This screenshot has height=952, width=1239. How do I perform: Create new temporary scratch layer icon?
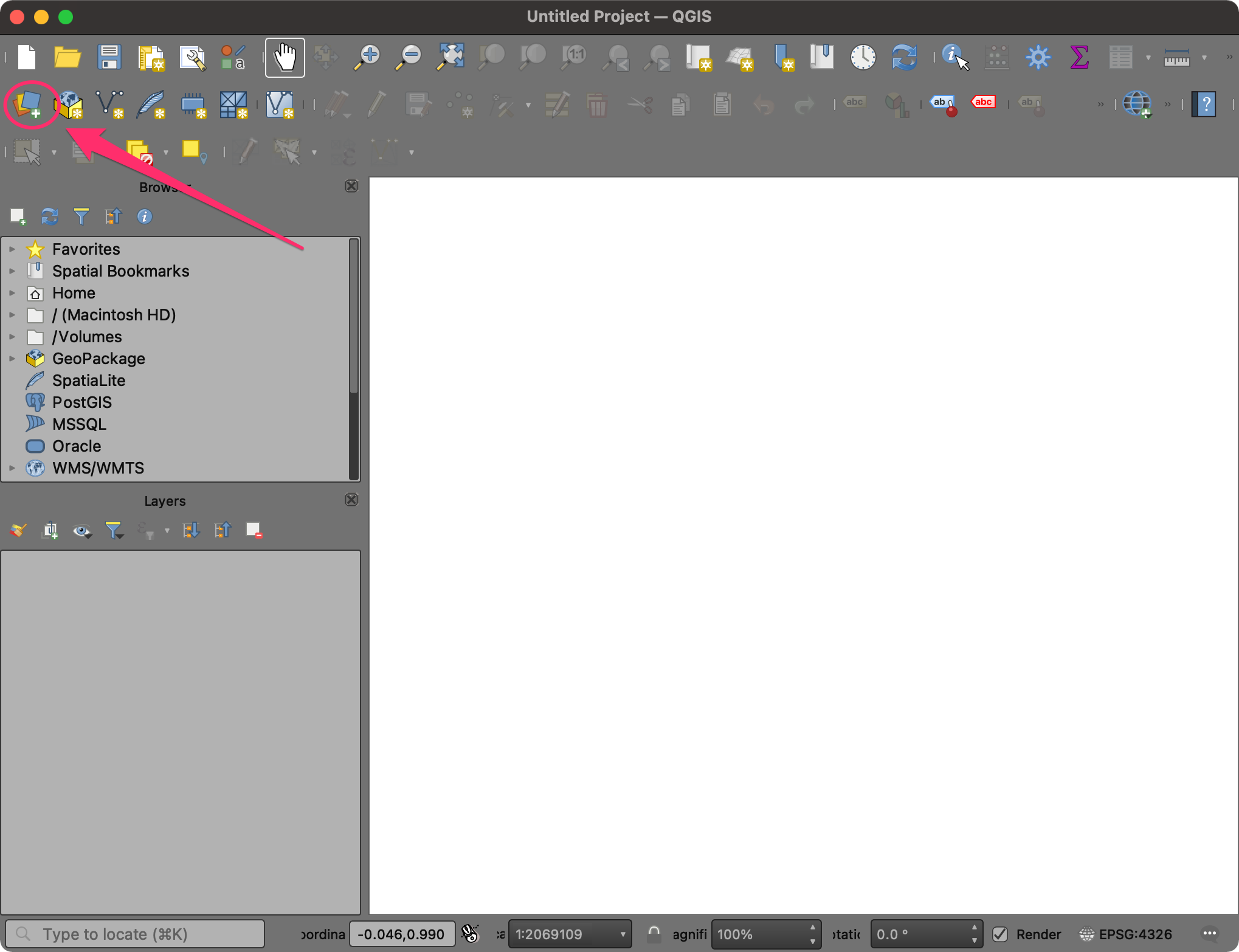(x=193, y=105)
